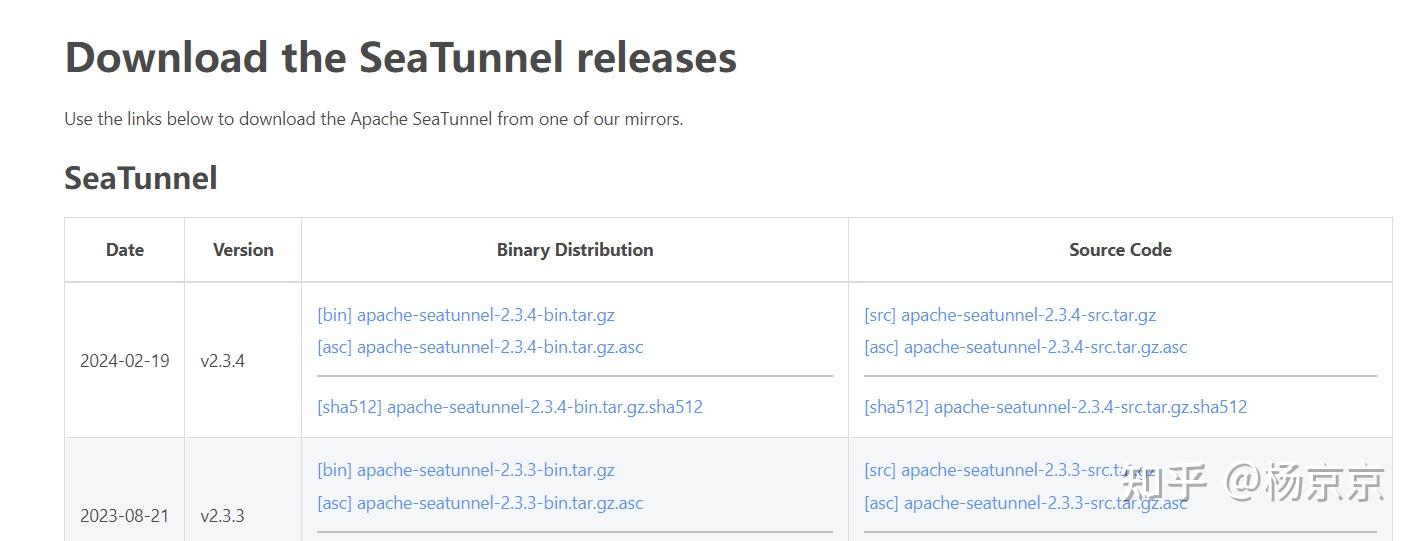
Task: Click the SeaTunnel section heading
Action: pos(141,178)
